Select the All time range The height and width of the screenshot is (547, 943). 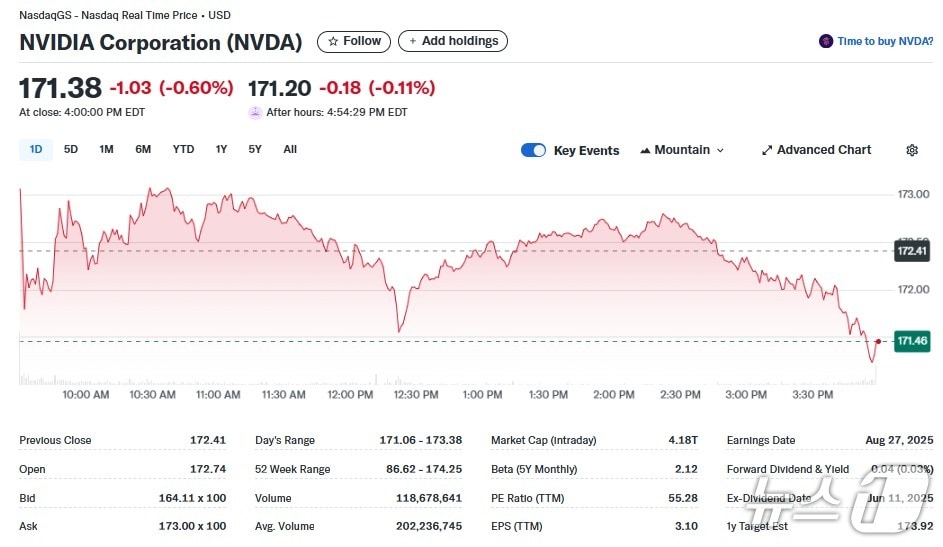click(290, 150)
